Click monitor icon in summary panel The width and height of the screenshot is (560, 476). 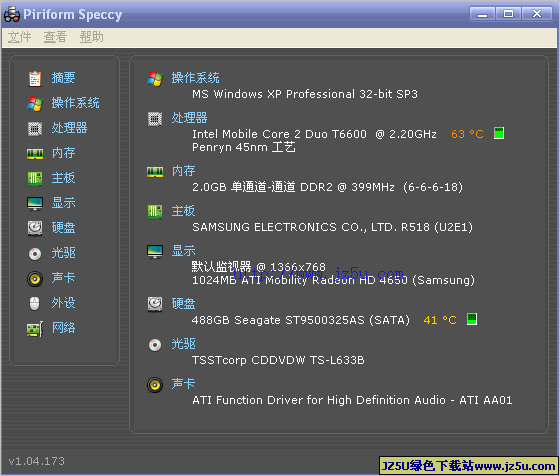[155, 252]
